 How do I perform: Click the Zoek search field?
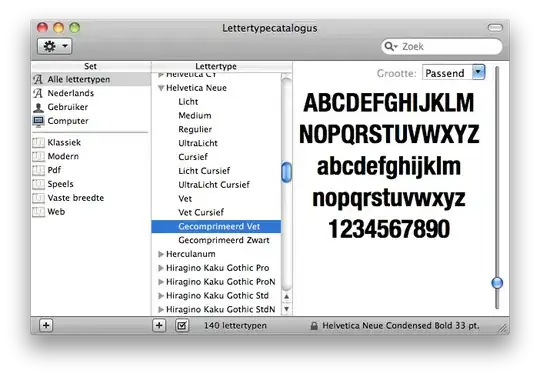(x=442, y=46)
